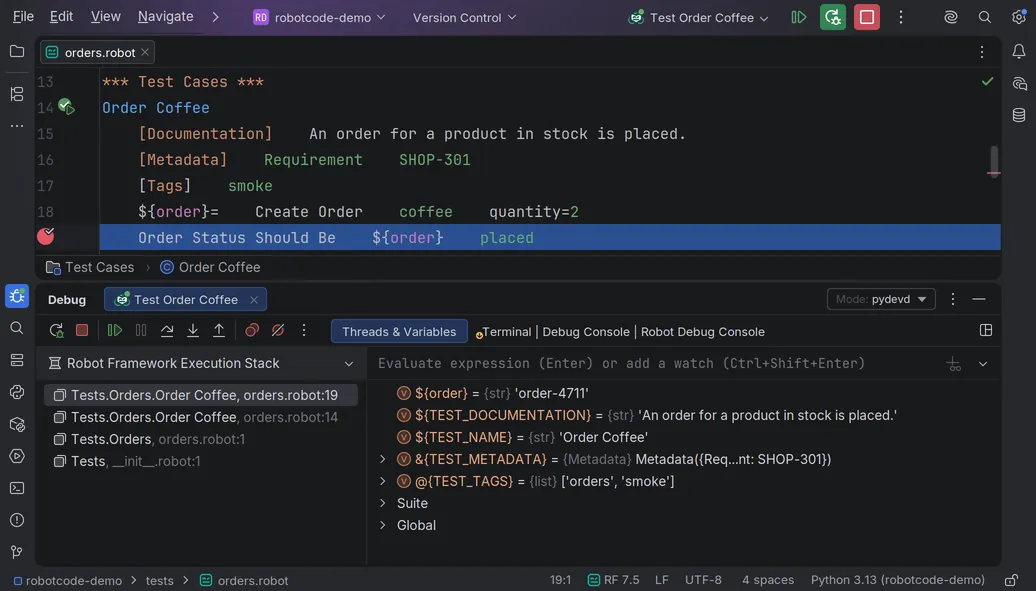Image resolution: width=1036 pixels, height=591 pixels.
Task: Click the Python 3.13 interpreter status widget
Action: (x=897, y=580)
